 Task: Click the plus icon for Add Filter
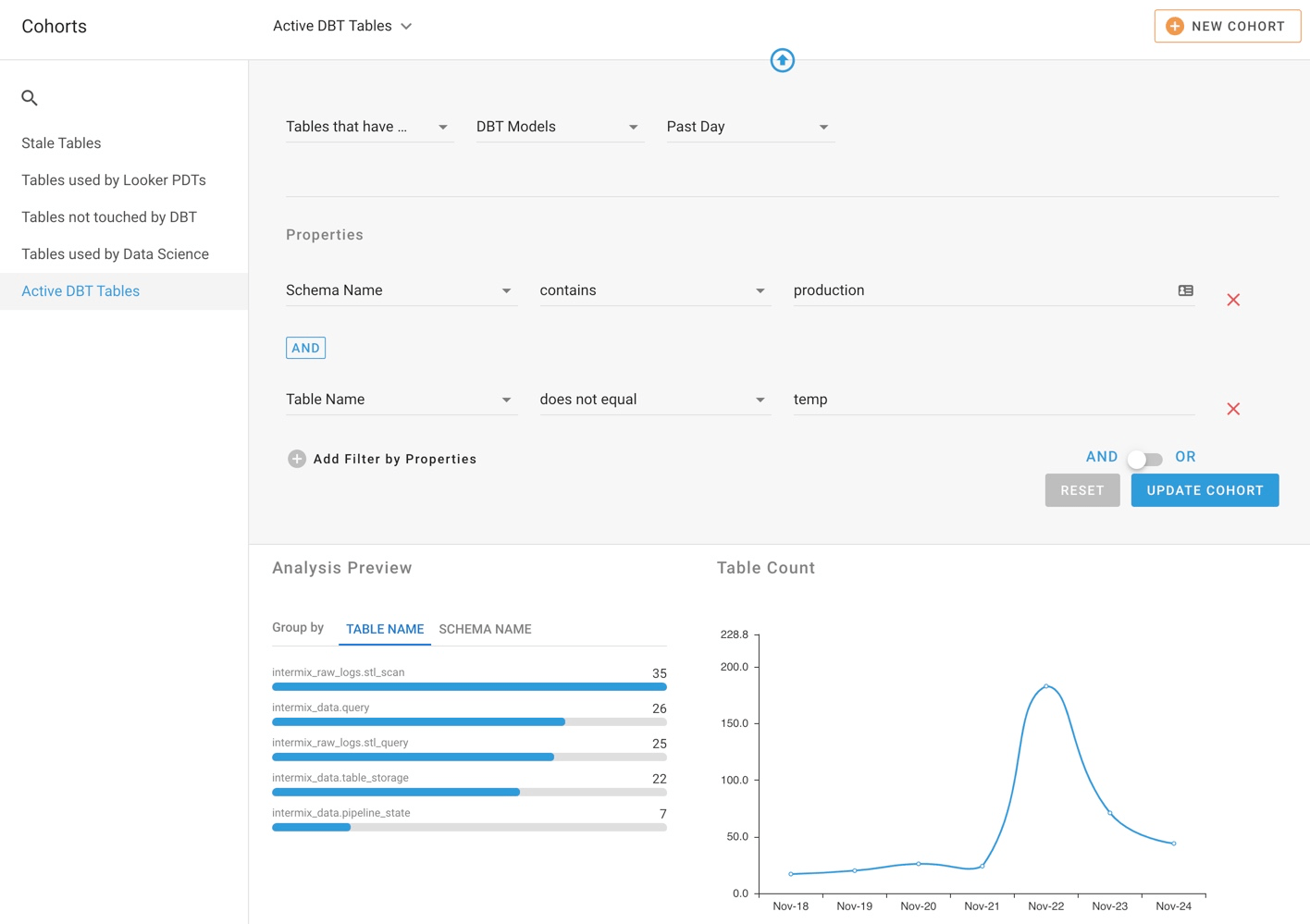click(297, 459)
